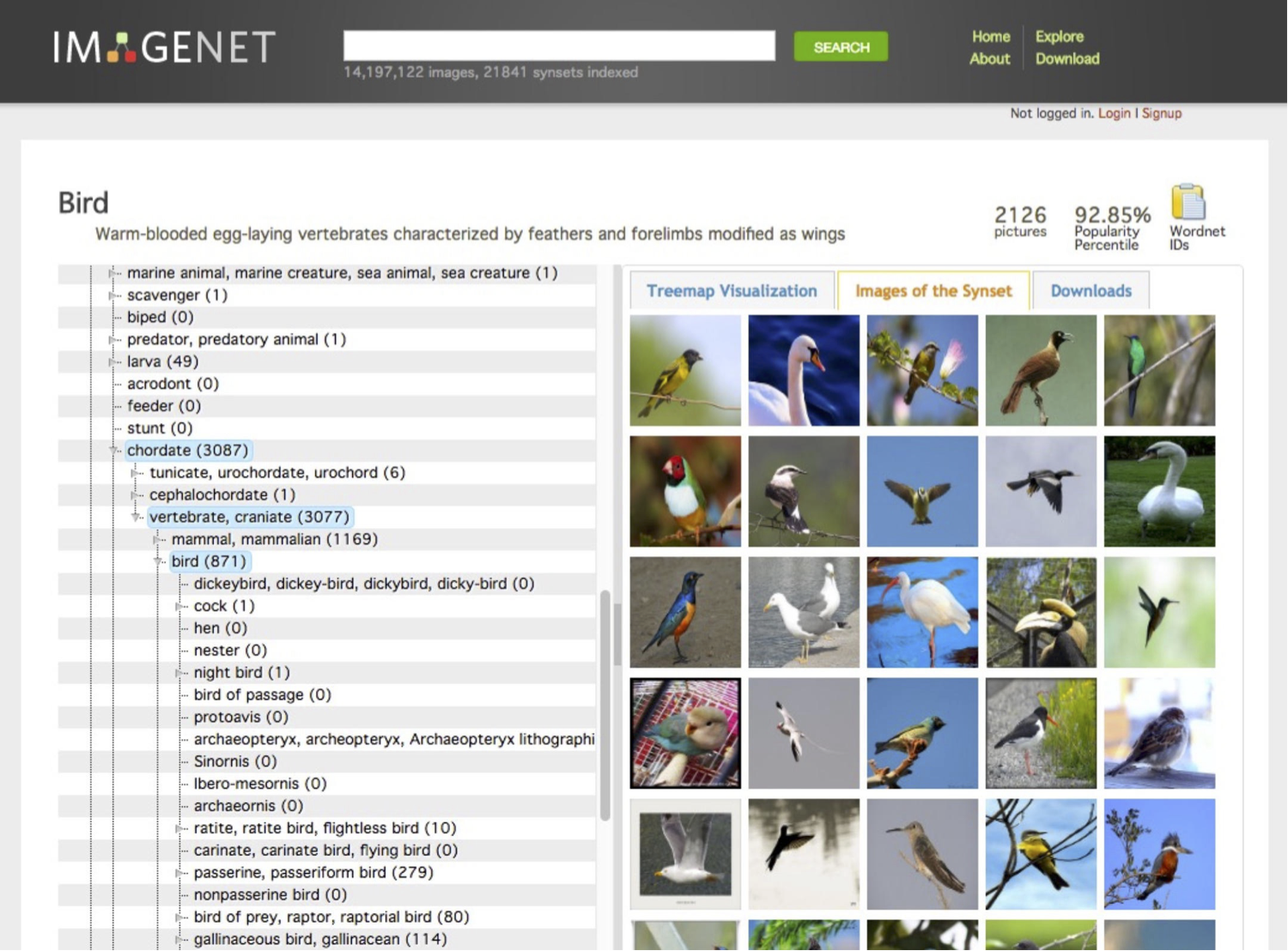
Task: Click the search input field
Action: (559, 45)
